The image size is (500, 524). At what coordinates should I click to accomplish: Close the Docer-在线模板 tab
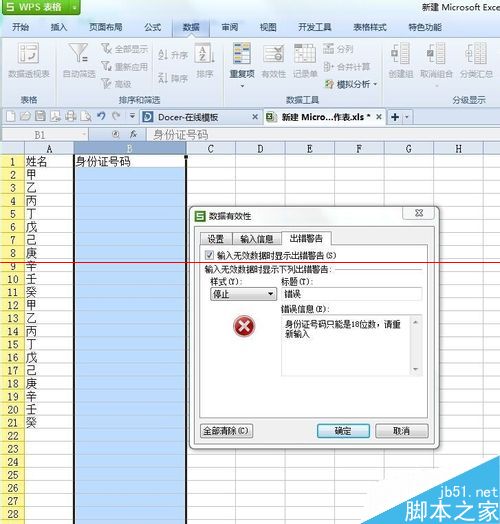(255, 117)
